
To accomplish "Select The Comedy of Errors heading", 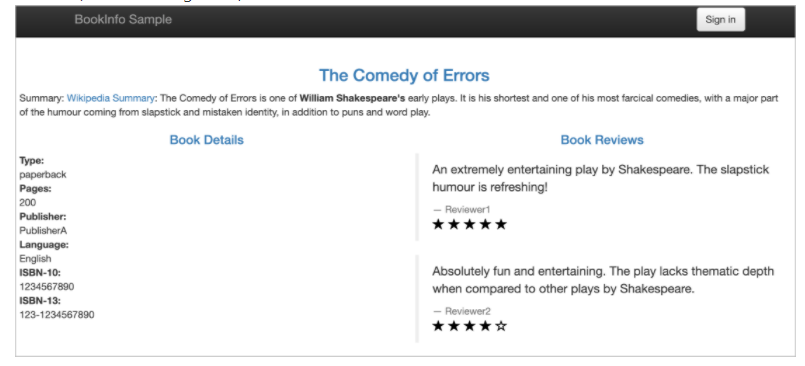I will click(404, 75).
